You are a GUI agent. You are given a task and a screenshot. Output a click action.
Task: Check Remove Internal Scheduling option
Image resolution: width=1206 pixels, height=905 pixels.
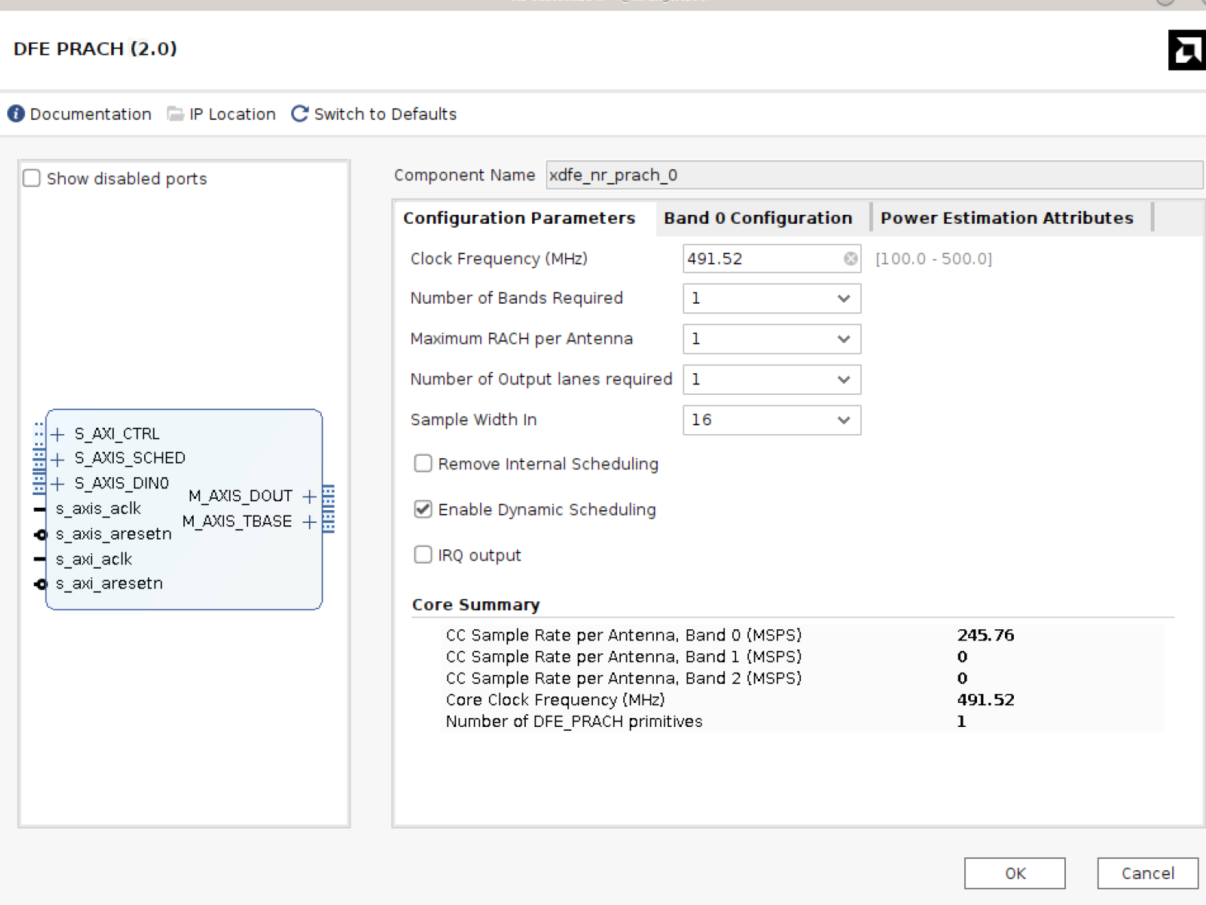[x=423, y=464]
